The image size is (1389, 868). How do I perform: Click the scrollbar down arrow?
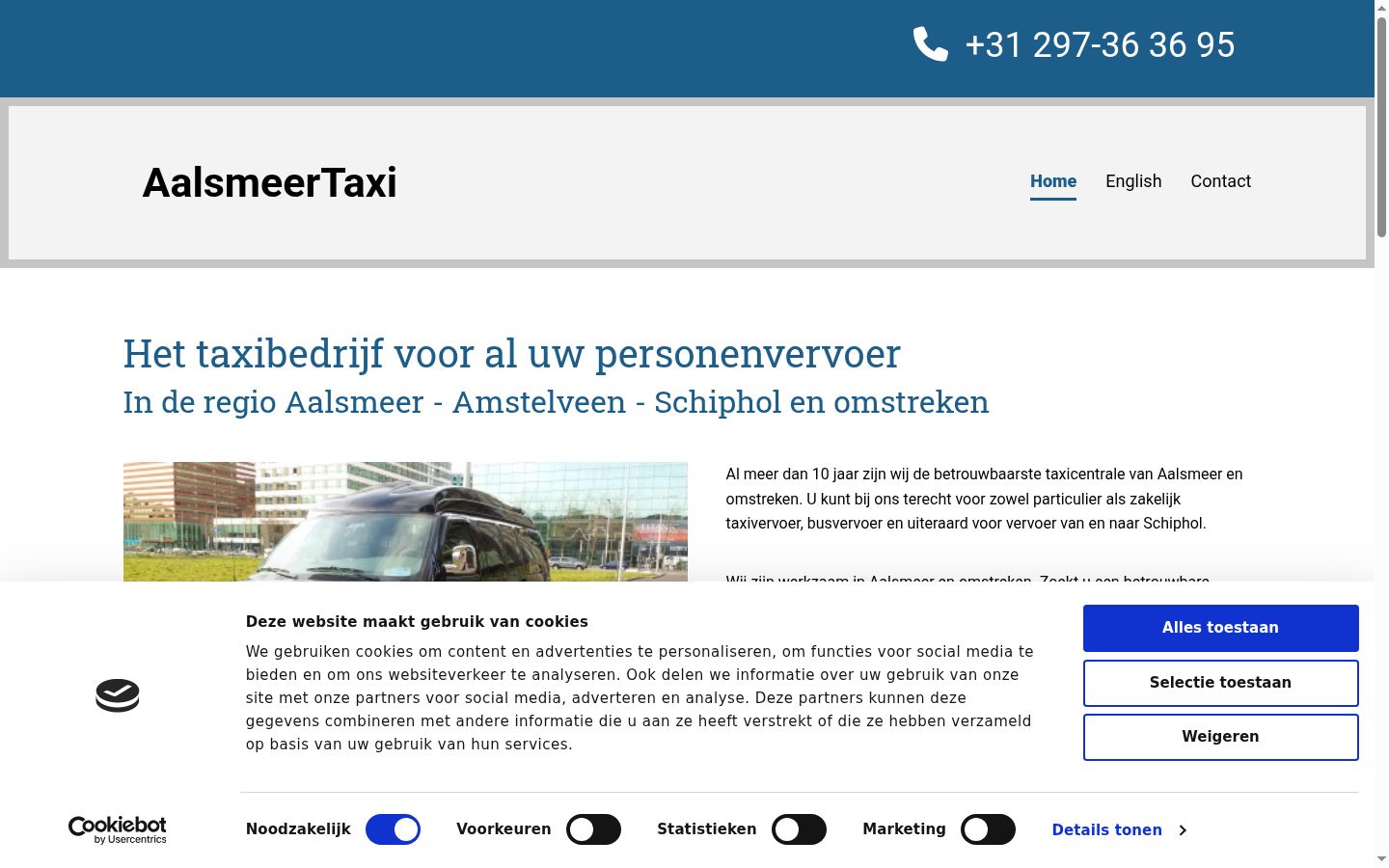tap(1381, 859)
